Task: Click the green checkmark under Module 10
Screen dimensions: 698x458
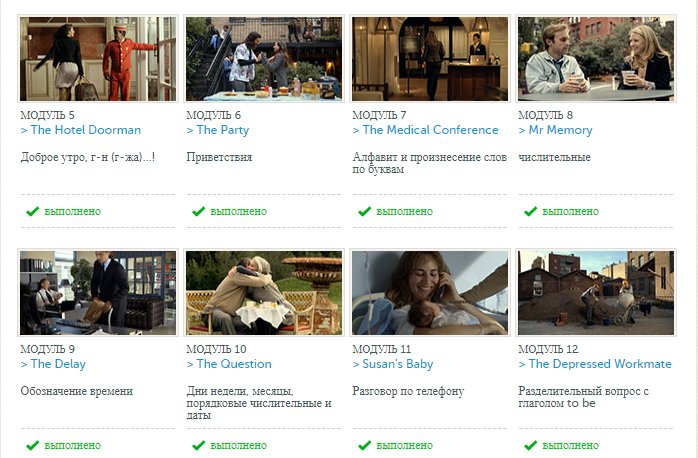Action: point(199,445)
